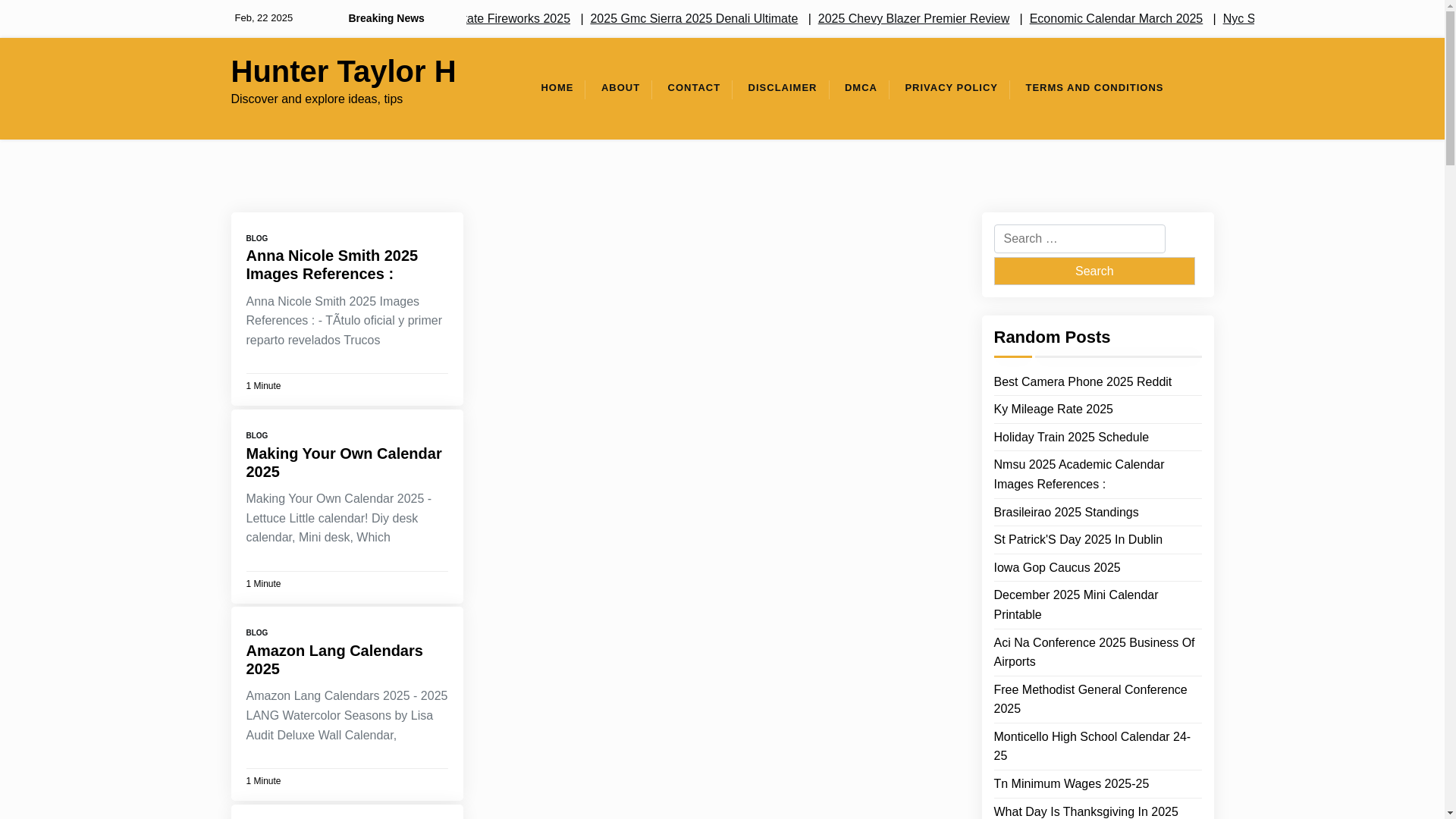Viewport: 1456px width, 819px height.
Task: Click BLOG category above Amazon Lang Calendars
Action: pos(256,633)
